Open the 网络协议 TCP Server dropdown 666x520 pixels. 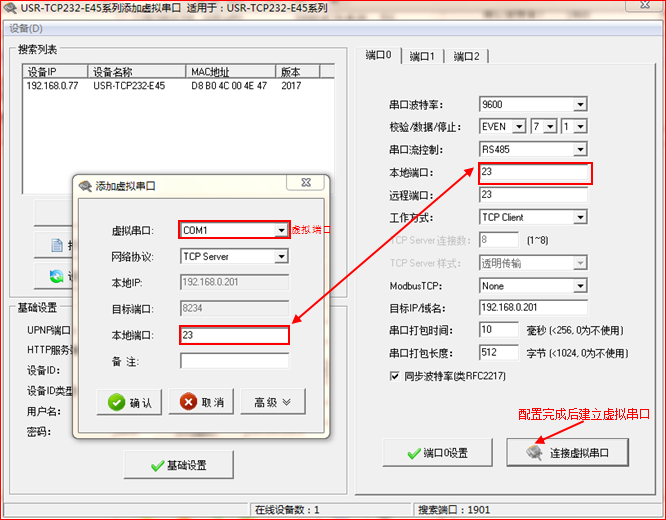(281, 257)
